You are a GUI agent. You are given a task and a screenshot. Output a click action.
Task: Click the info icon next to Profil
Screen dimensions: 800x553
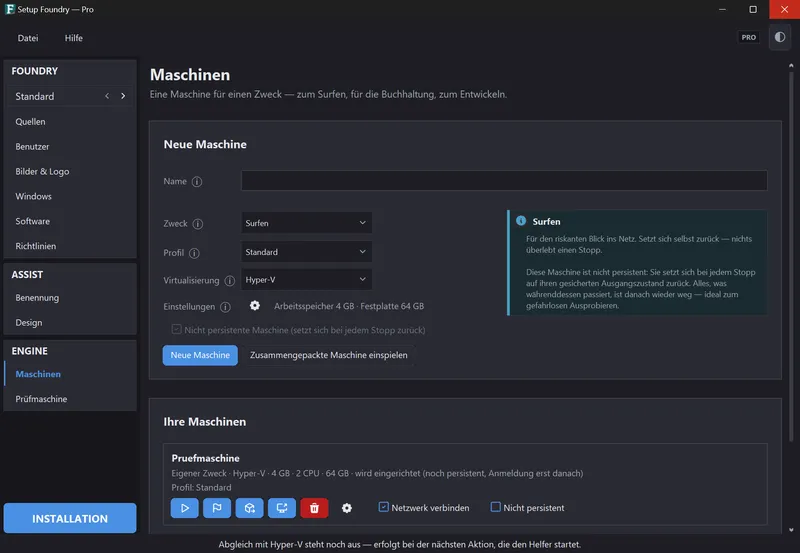[194, 253]
